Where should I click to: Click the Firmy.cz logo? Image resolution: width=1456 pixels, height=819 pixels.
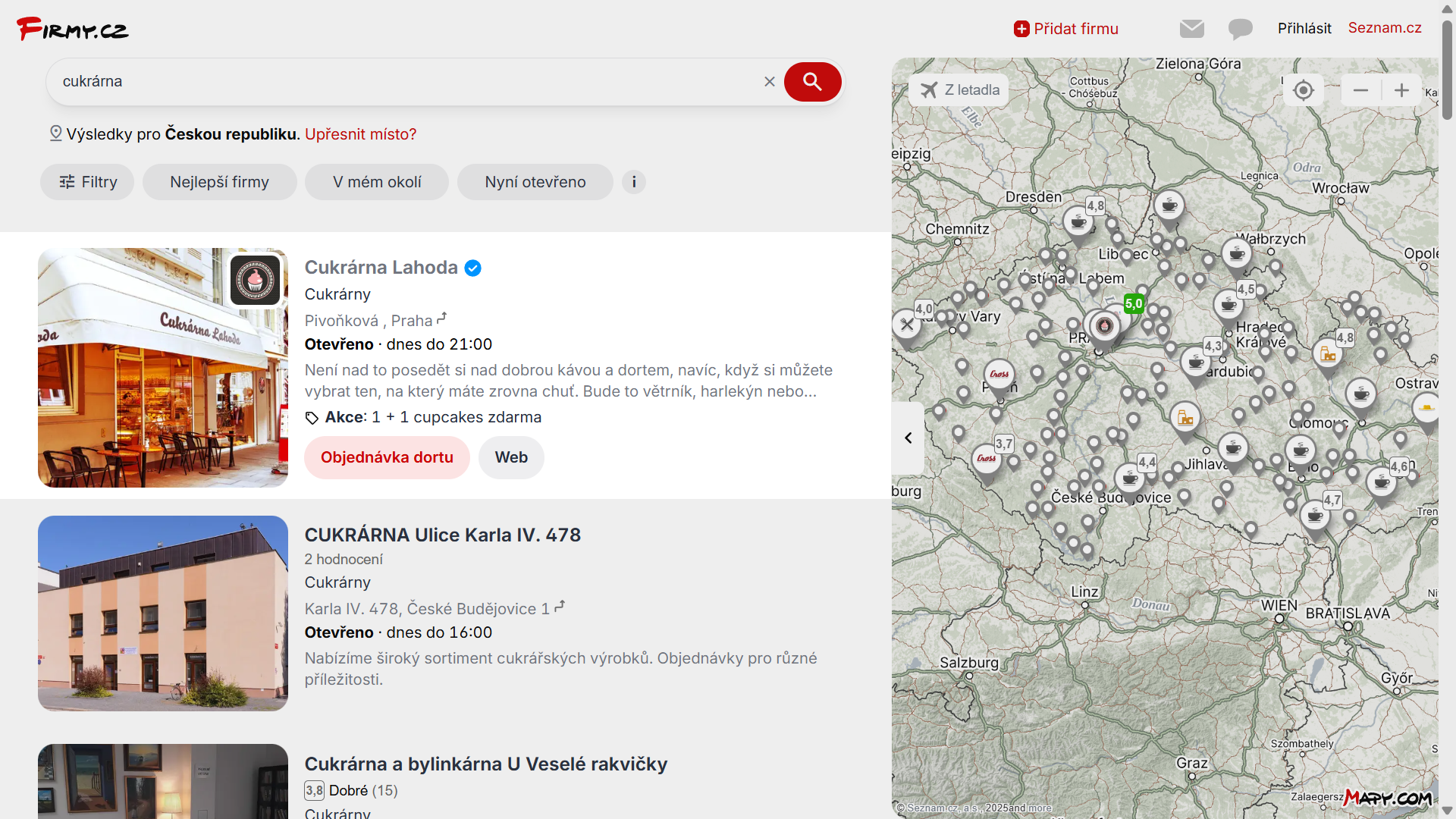coord(73,29)
